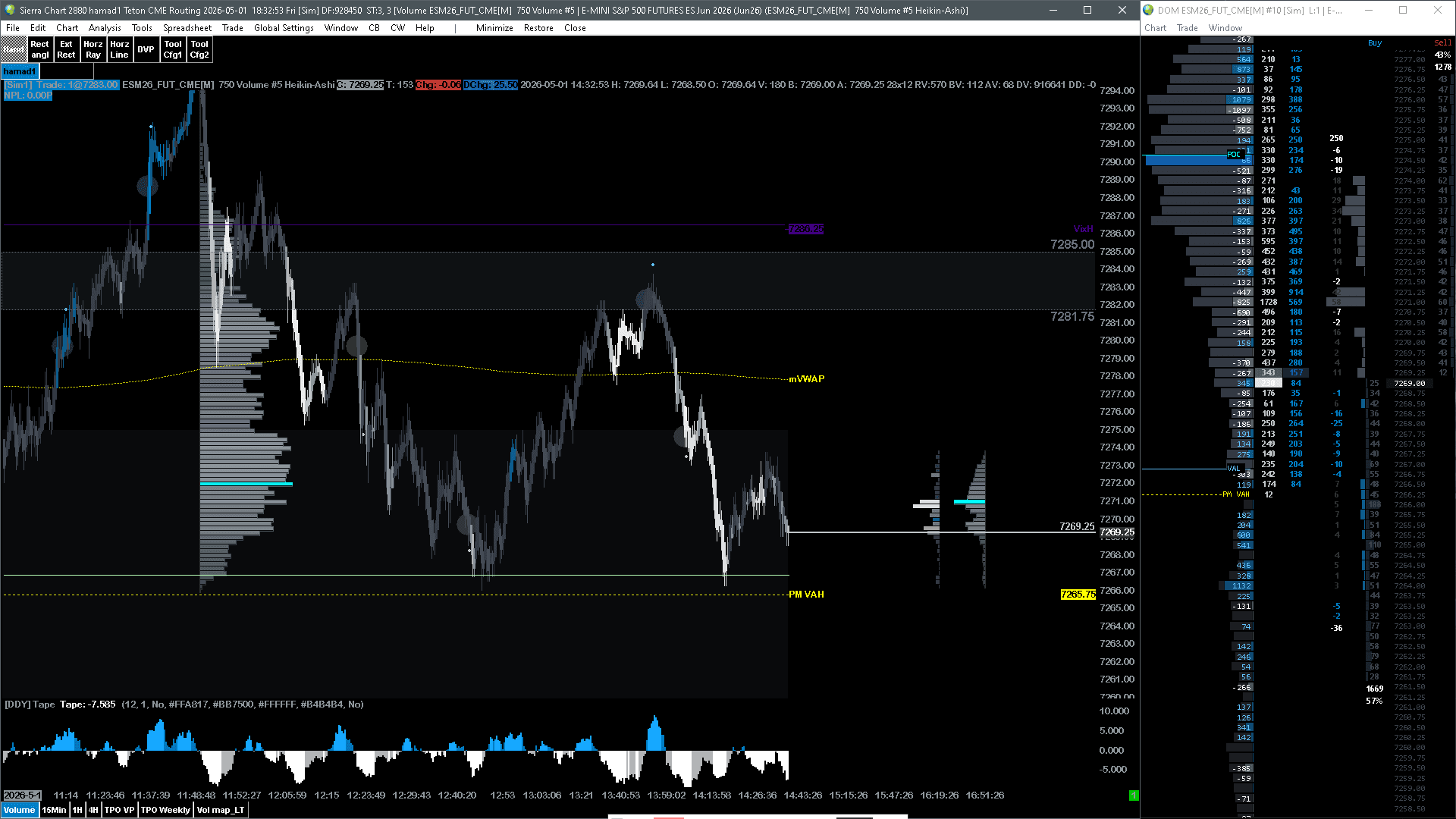1456x819 pixels.
Task: Switch to the Volume chart tab
Action: [x=19, y=810]
